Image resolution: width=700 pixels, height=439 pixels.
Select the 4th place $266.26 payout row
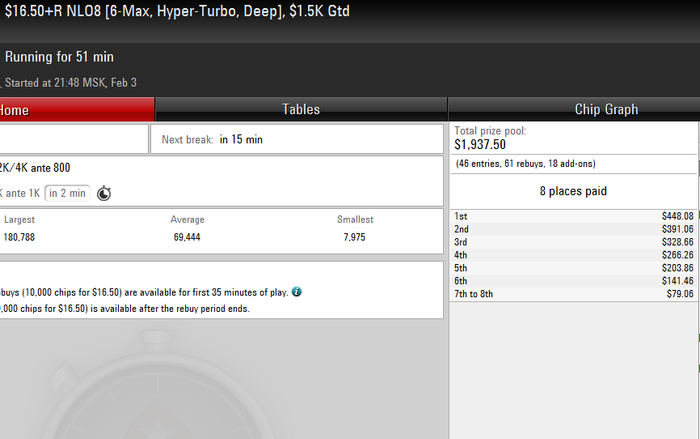(574, 255)
